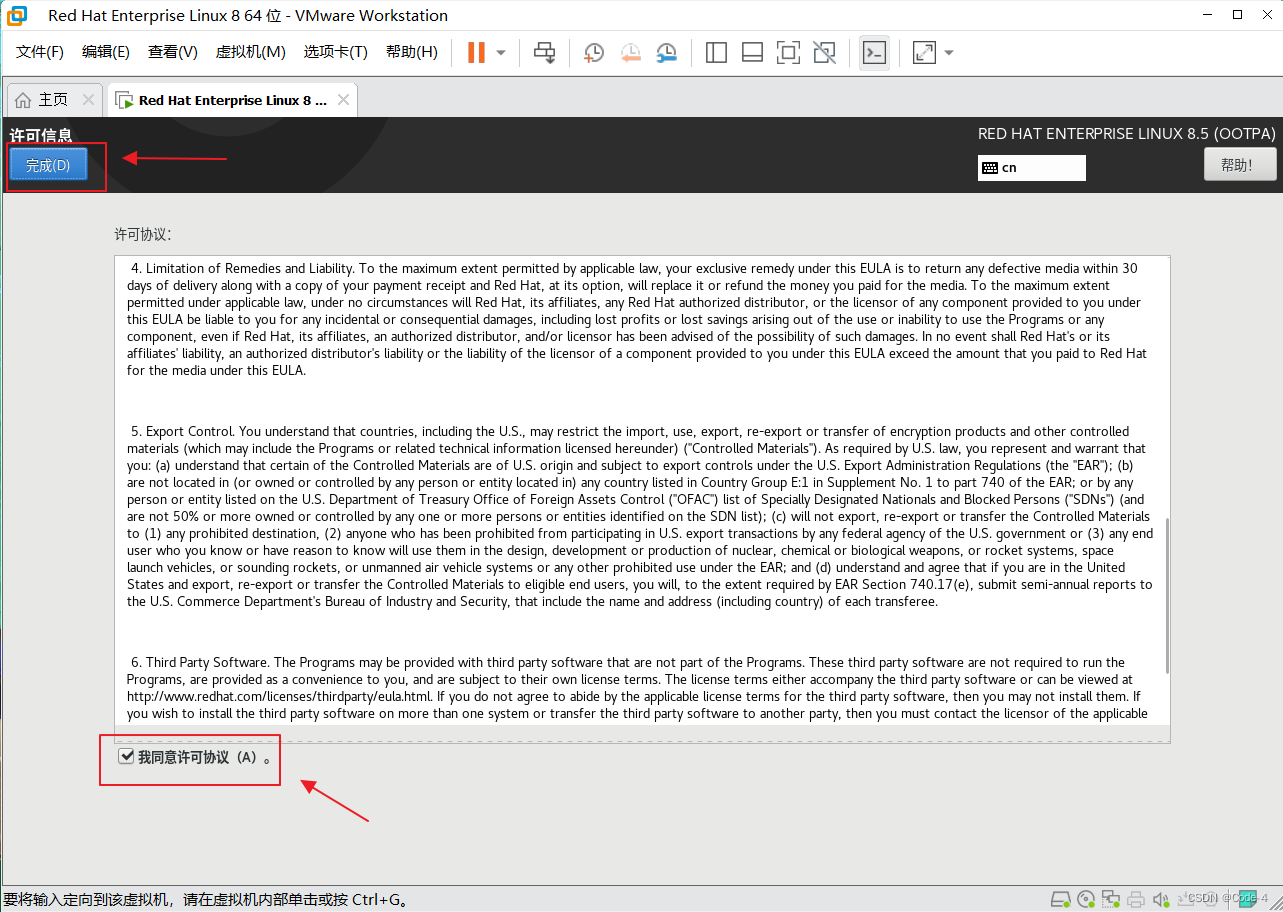Click the CD/DVD drive status icon

1086,898
